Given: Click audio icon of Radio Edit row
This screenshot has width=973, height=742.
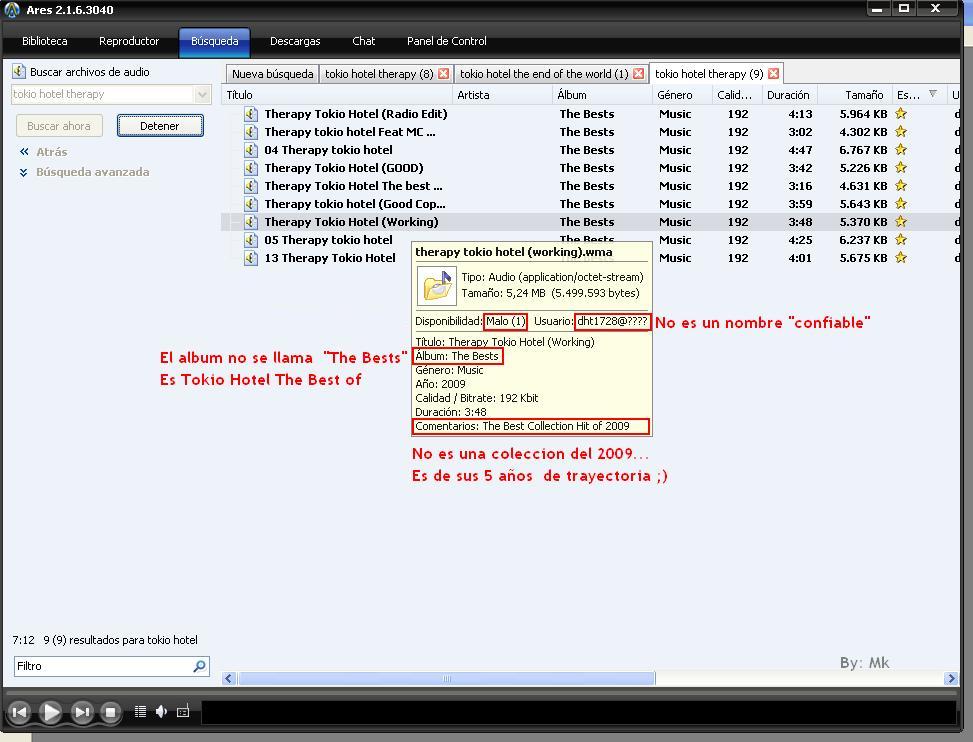Looking at the screenshot, I should (251, 114).
